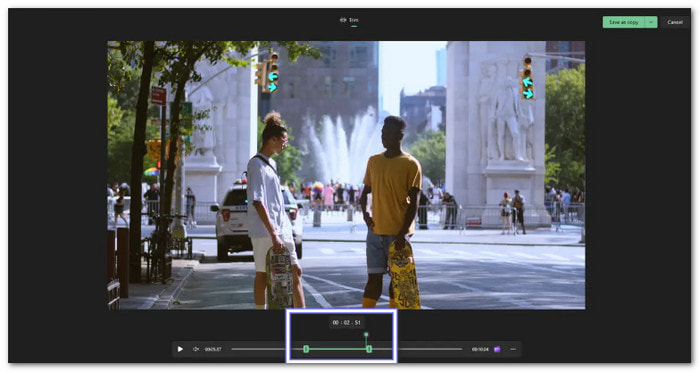This screenshot has height=372, width=700.
Task: Open the Trim tab at the top
Action: click(349, 20)
